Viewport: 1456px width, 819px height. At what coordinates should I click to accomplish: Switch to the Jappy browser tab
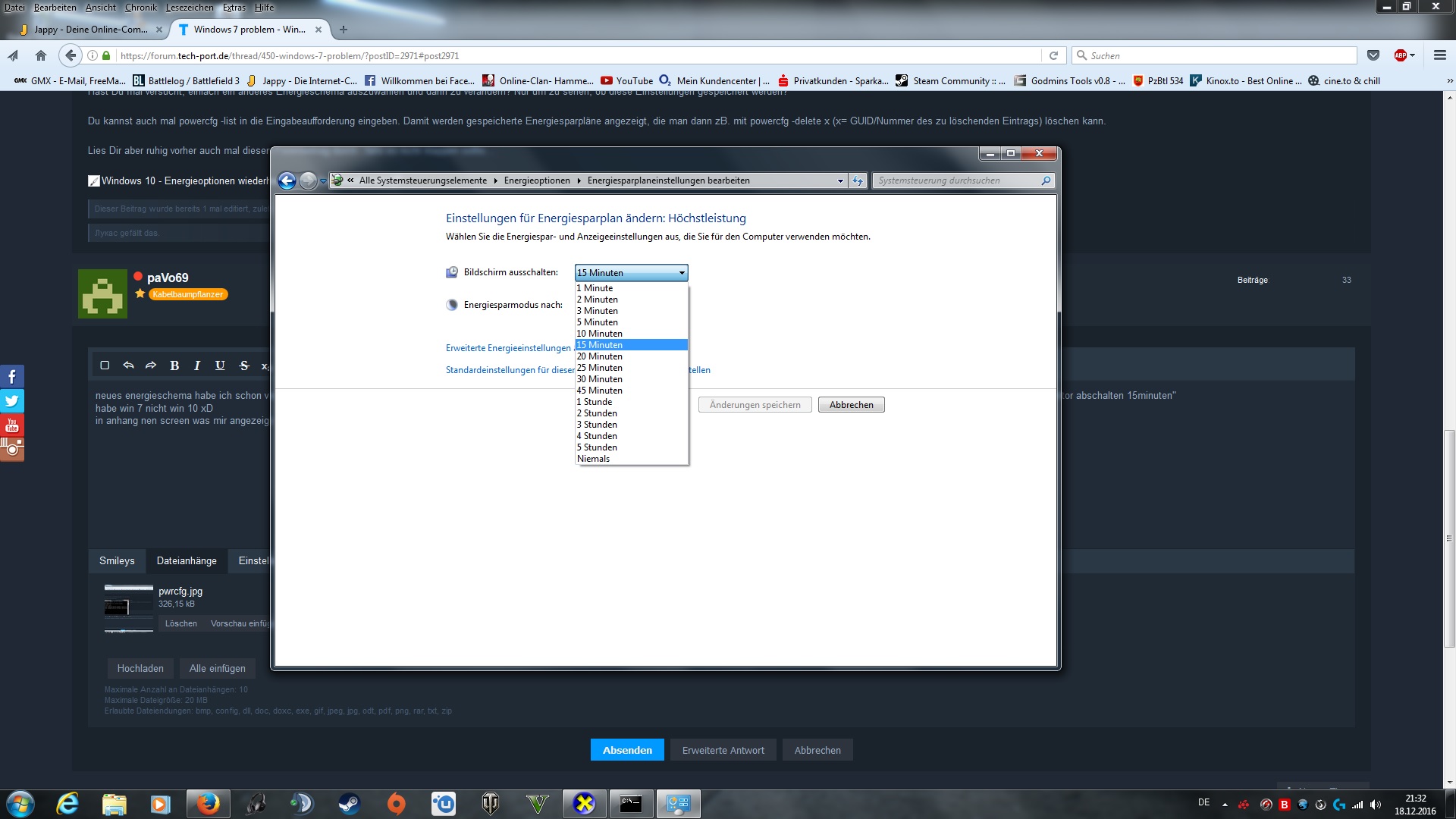[90, 30]
